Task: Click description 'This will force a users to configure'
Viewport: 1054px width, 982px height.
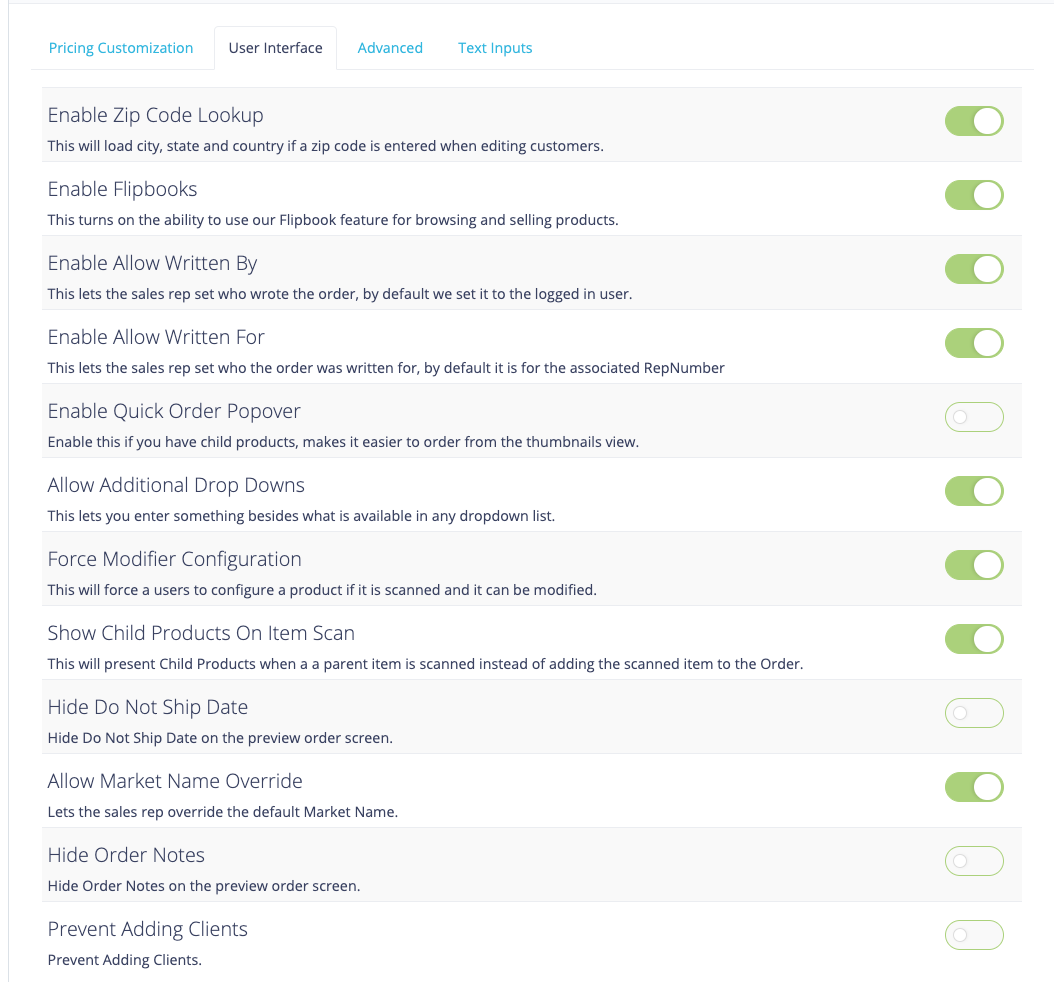Action: click(x=322, y=589)
